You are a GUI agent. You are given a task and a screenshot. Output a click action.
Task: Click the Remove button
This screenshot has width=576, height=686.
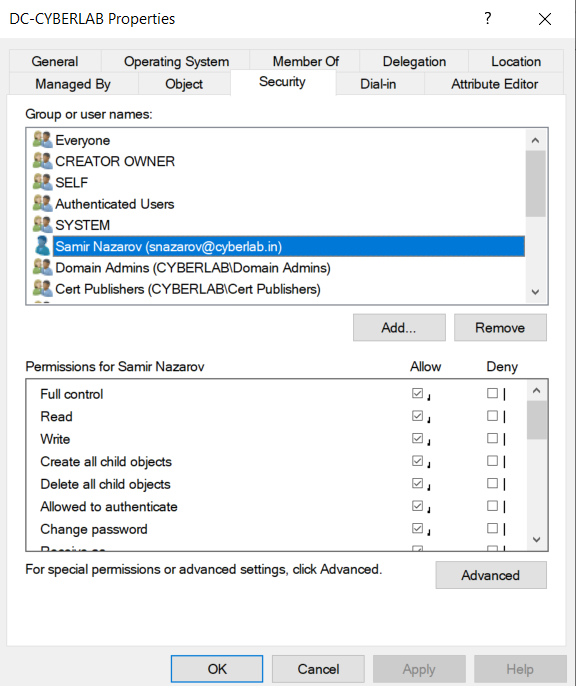[500, 327]
